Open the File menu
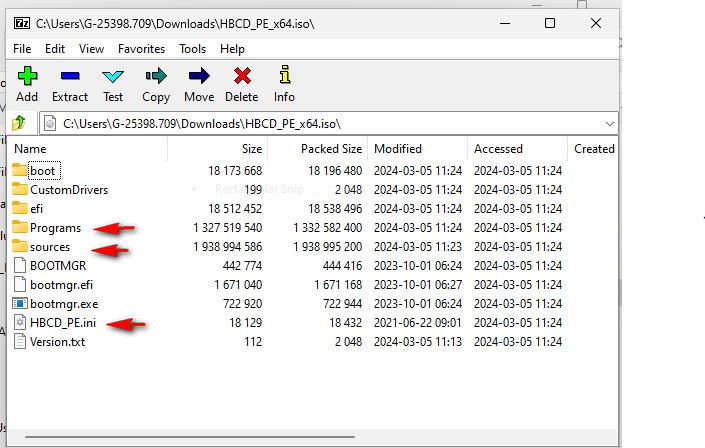 click(22, 49)
